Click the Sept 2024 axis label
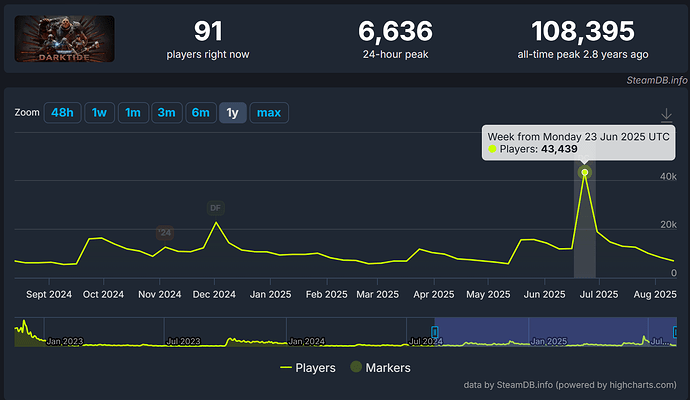The width and height of the screenshot is (690, 400). [x=49, y=294]
